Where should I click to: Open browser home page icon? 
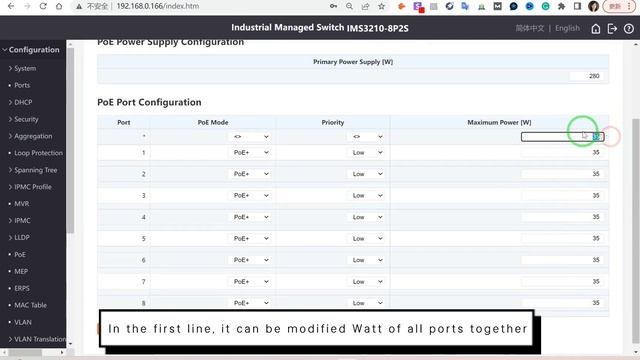click(59, 6)
